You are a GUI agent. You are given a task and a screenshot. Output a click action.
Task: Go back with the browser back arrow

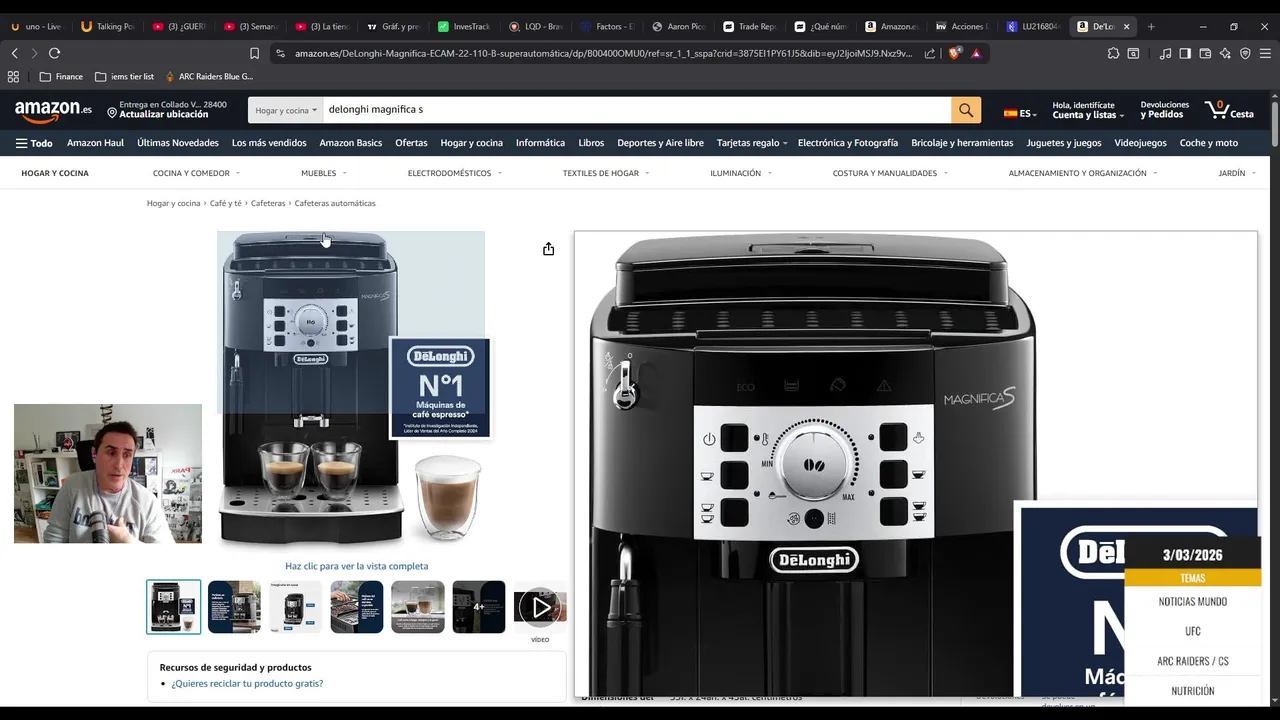click(x=14, y=53)
